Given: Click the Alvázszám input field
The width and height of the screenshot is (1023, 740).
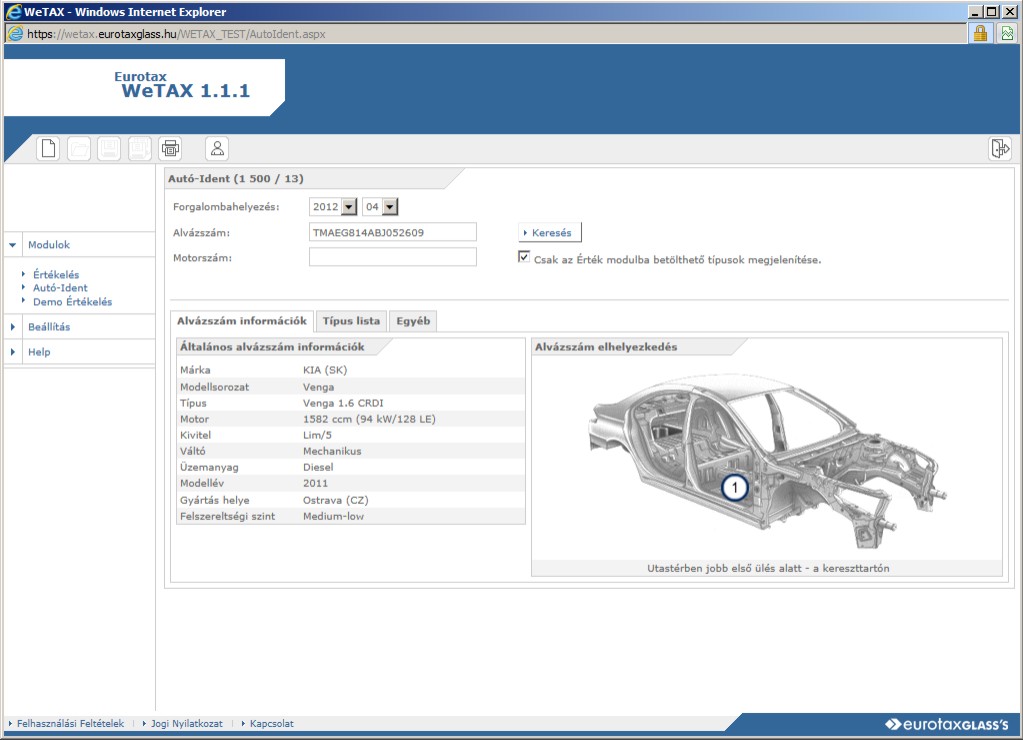Looking at the screenshot, I should (393, 232).
